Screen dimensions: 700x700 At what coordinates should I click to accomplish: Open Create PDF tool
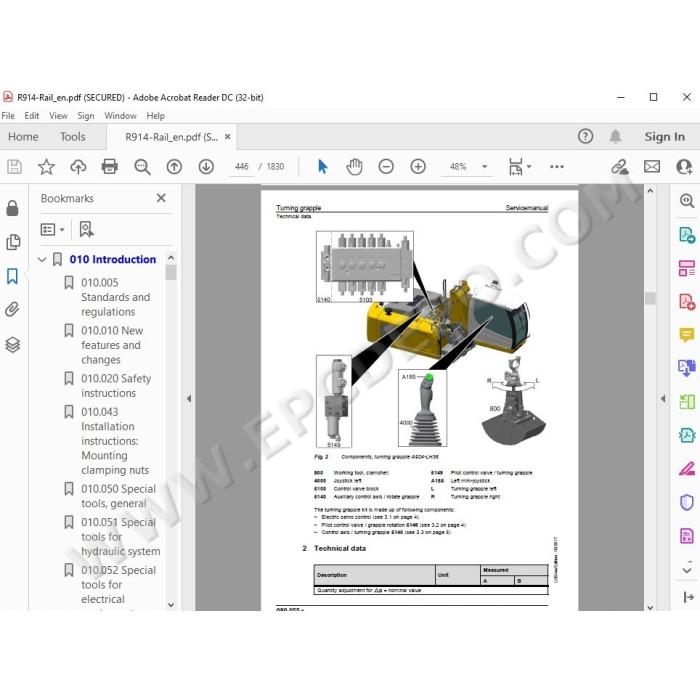tap(687, 302)
